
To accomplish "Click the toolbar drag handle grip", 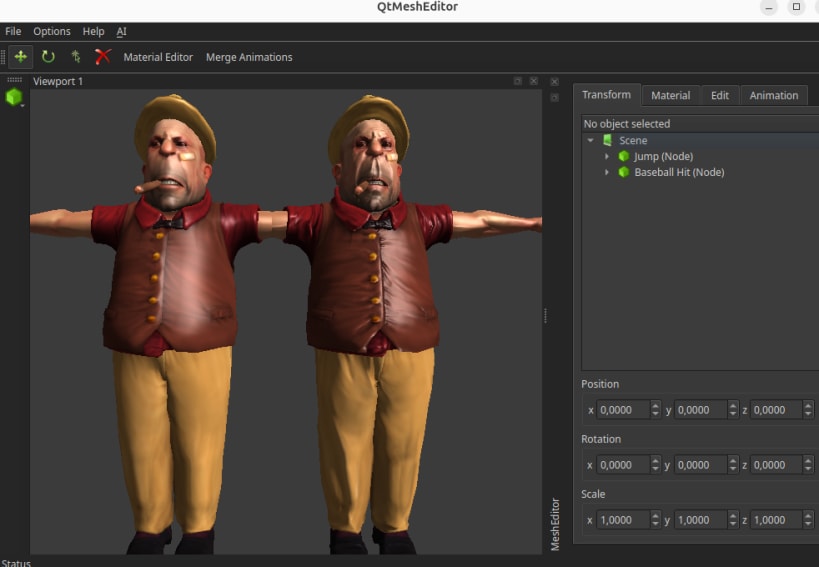I will coord(3,57).
